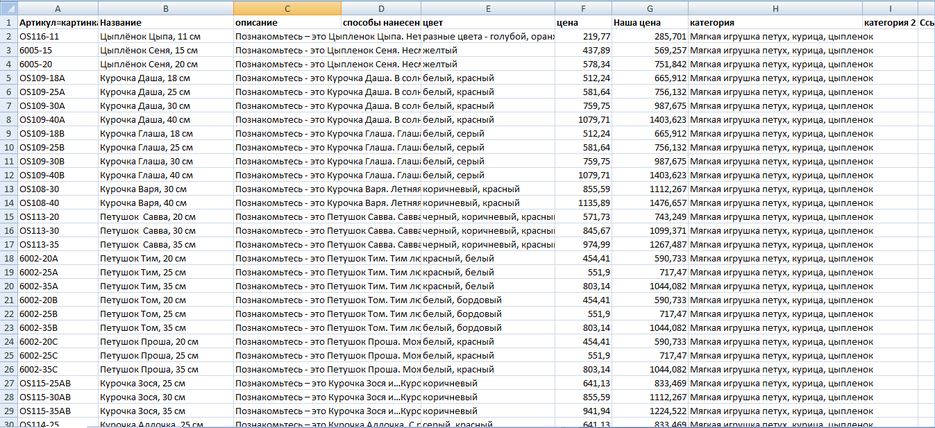Click price cell '974,99'
This screenshot has height=428, width=935.
pos(583,244)
